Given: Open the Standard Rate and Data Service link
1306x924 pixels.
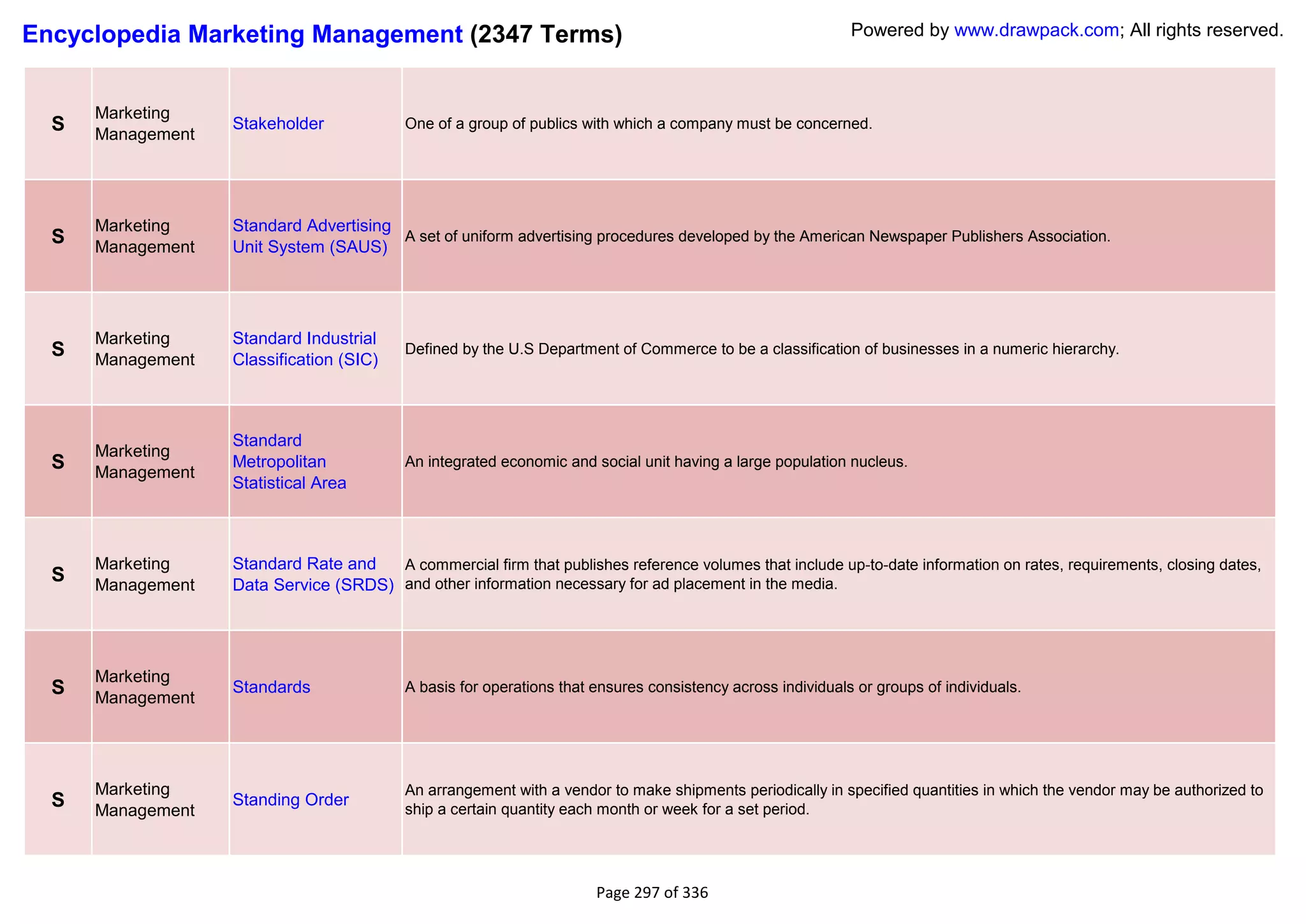Looking at the screenshot, I should coord(313,574).
